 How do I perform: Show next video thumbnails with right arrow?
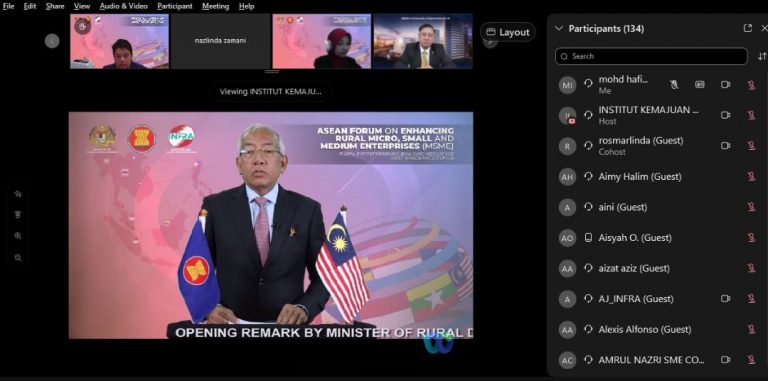(x=490, y=42)
